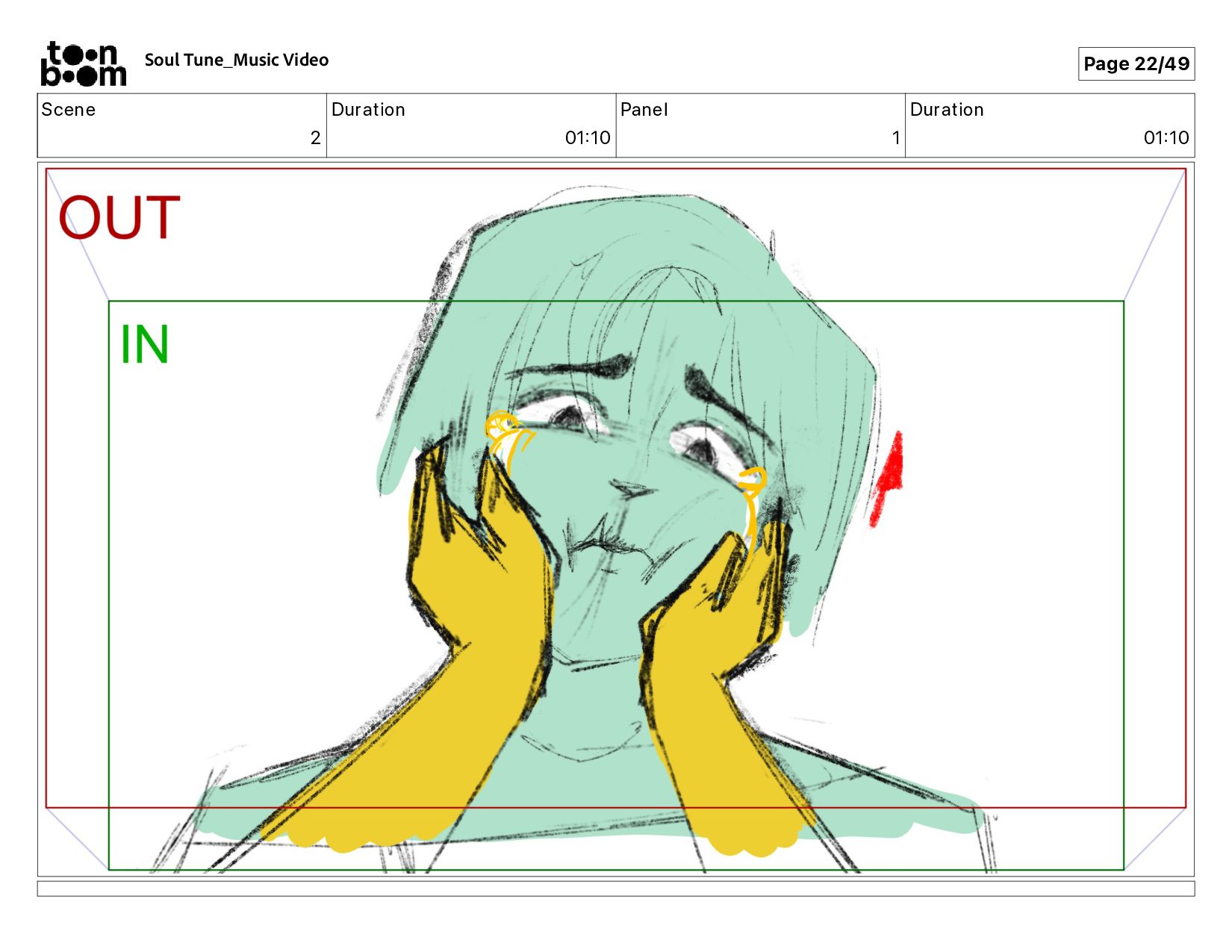1232x952 pixels.
Task: Click the empty notes field below the panel
Action: tap(616, 889)
